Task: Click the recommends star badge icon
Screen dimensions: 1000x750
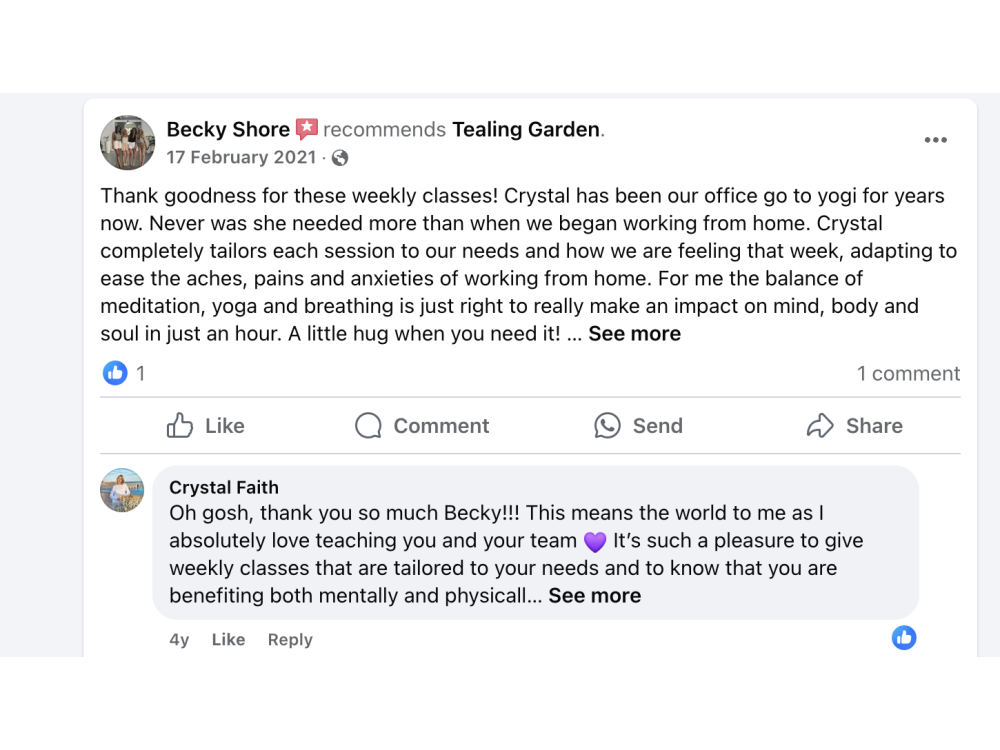Action: point(306,129)
